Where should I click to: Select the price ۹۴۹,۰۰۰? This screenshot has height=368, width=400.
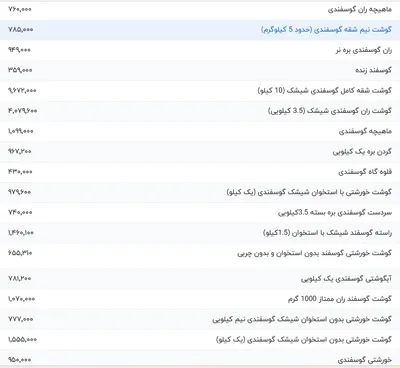19,50
